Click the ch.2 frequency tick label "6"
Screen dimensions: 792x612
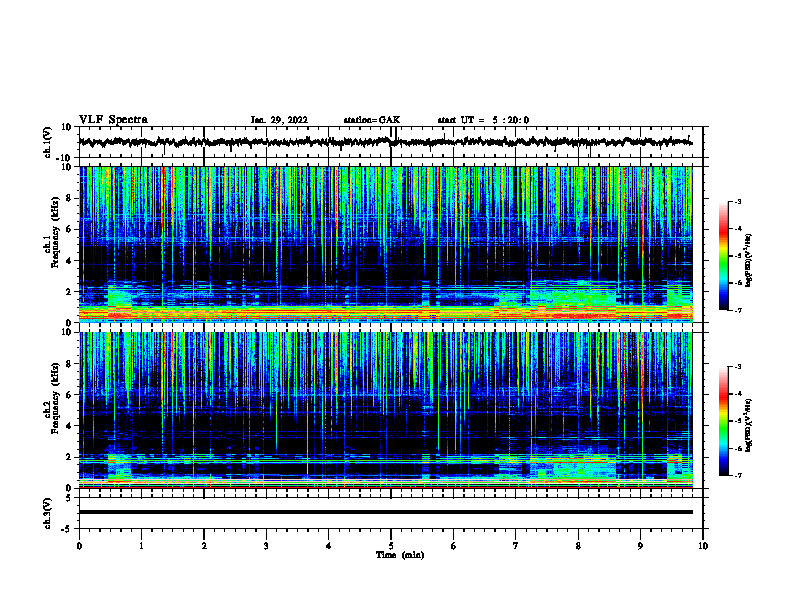[69, 395]
